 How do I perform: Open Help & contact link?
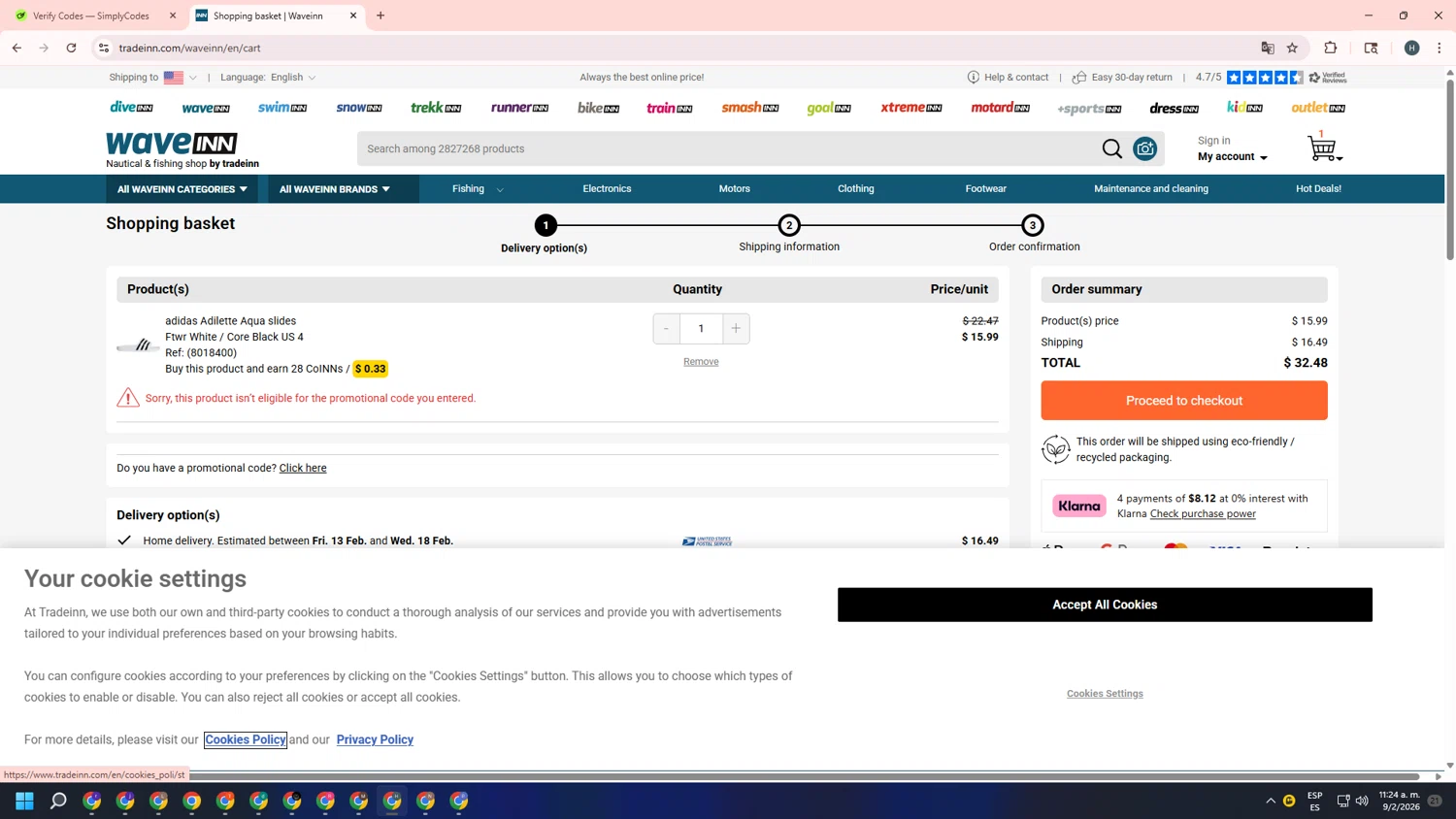click(1008, 78)
